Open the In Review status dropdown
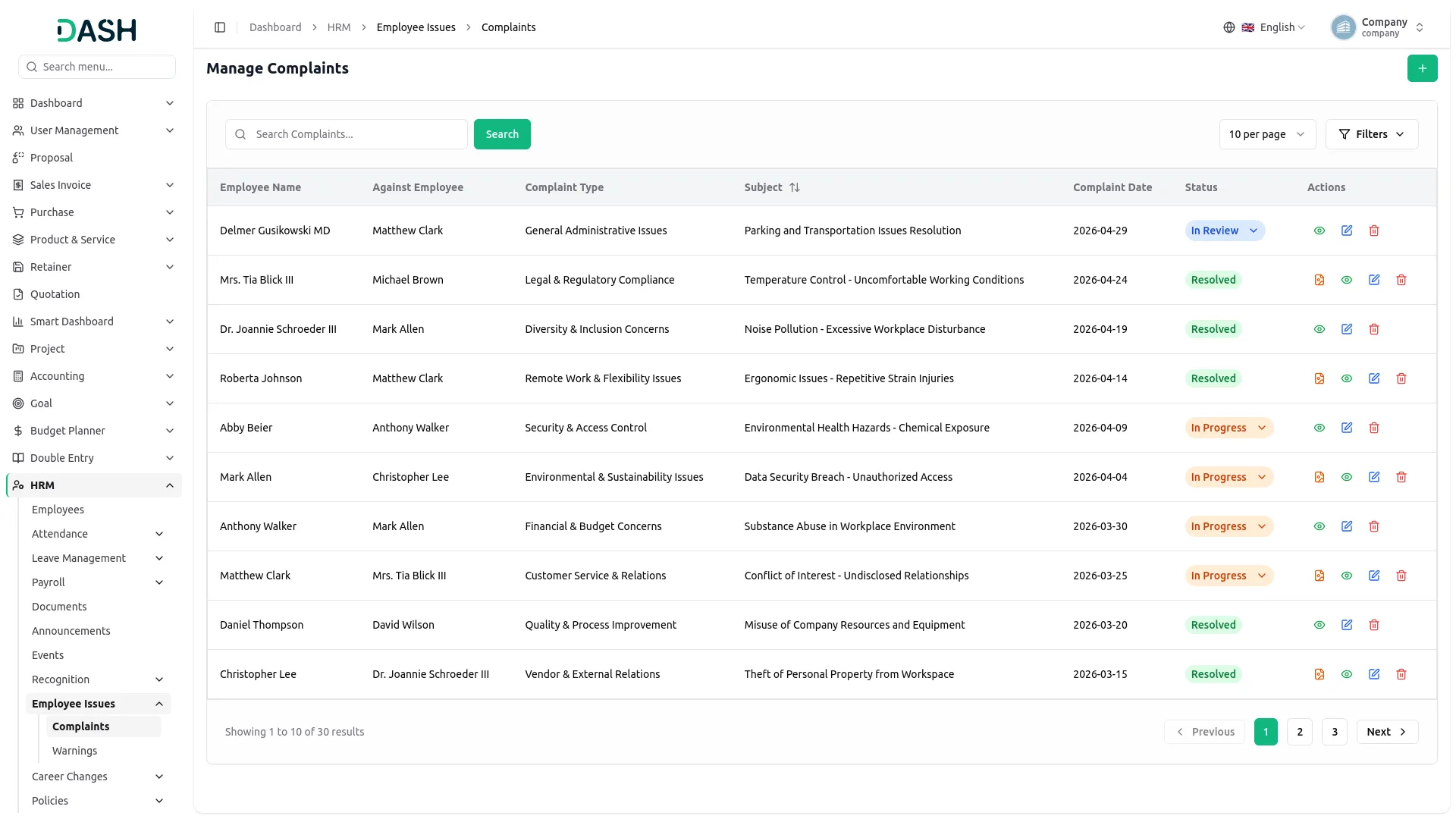The width and height of the screenshot is (1456, 819). (x=1224, y=231)
